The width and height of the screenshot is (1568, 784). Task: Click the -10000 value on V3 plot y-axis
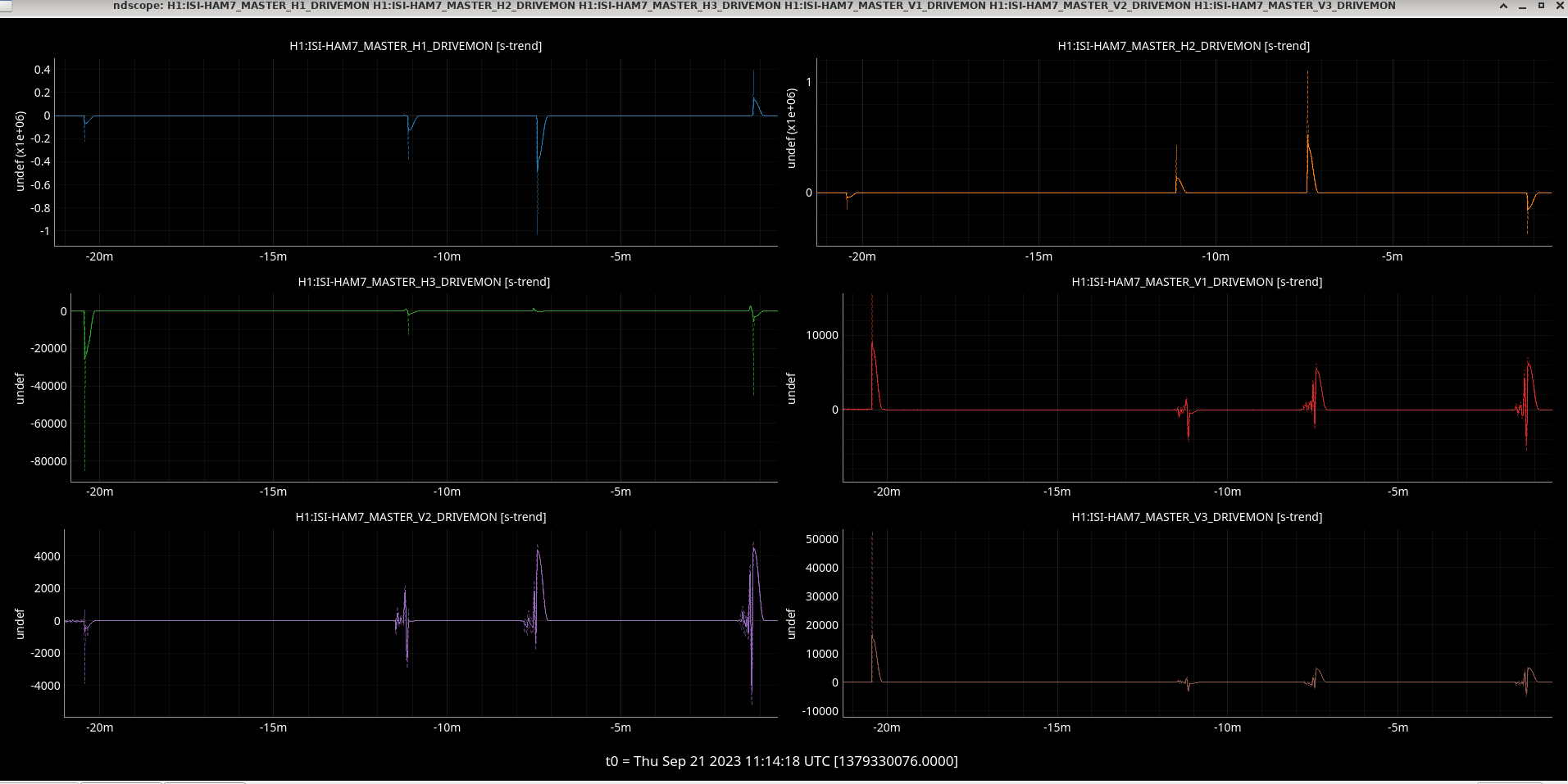(820, 711)
